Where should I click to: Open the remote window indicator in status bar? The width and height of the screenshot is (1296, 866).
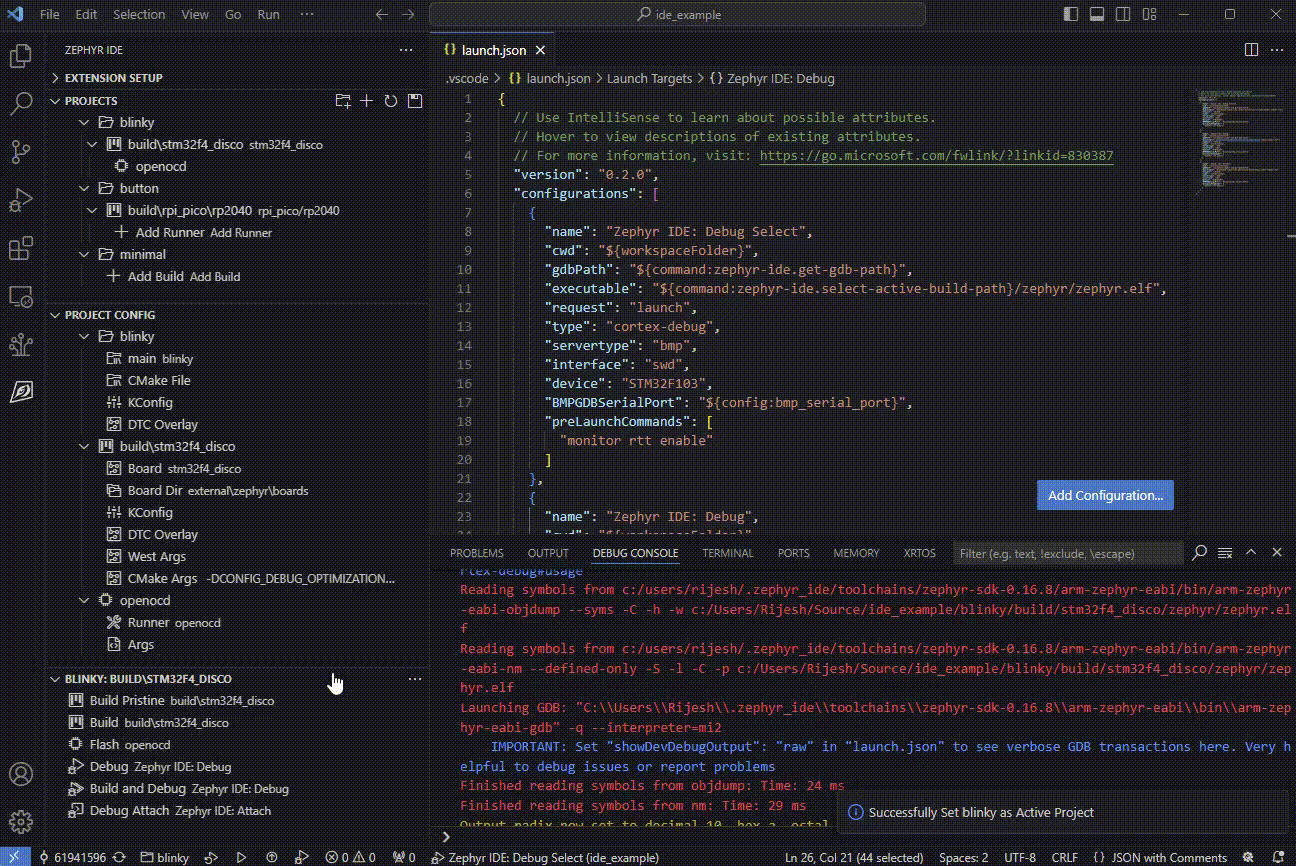click(x=14, y=857)
